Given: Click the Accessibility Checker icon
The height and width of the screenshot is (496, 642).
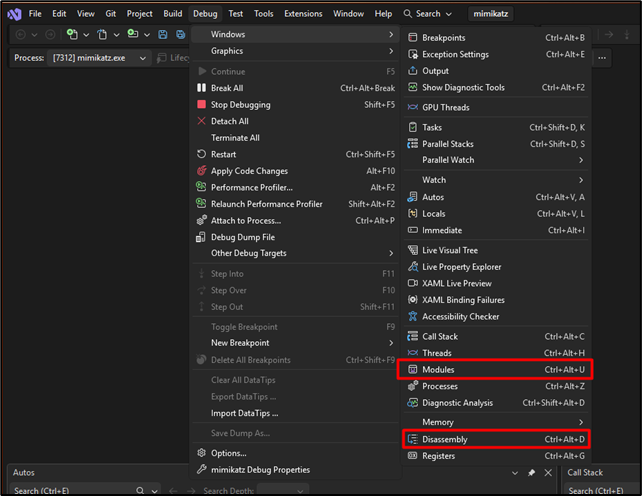Looking at the screenshot, I should point(413,316).
